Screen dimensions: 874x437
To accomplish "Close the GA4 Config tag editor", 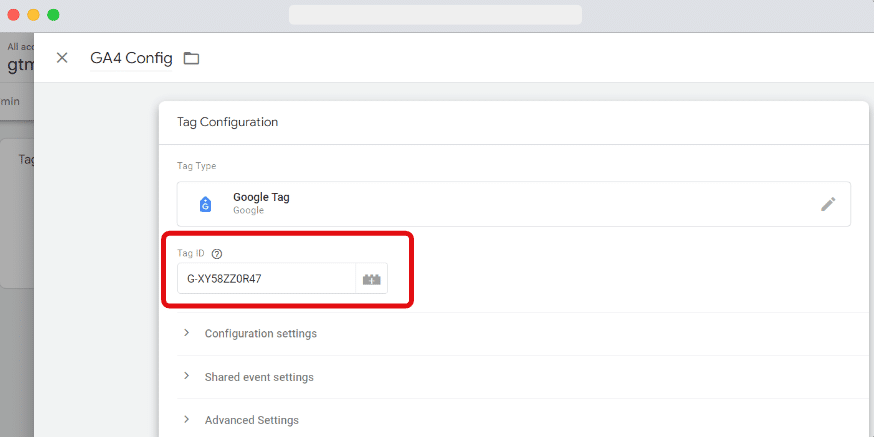I will (x=62, y=58).
